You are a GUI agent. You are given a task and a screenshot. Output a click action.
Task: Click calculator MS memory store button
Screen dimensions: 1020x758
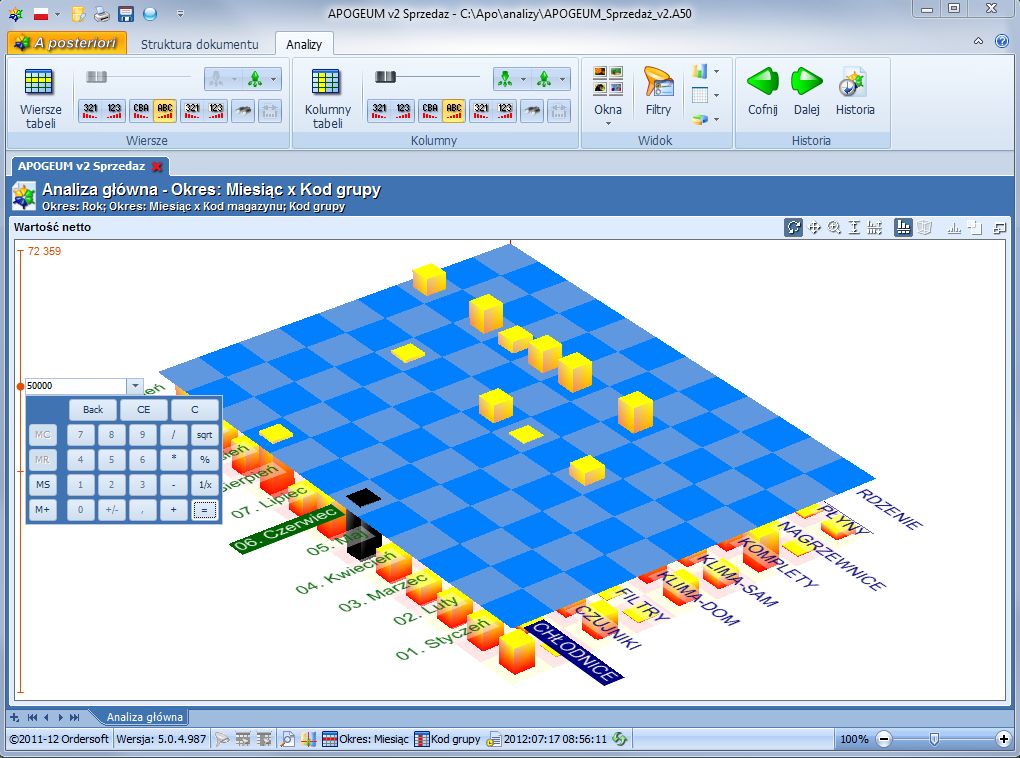(x=42, y=485)
